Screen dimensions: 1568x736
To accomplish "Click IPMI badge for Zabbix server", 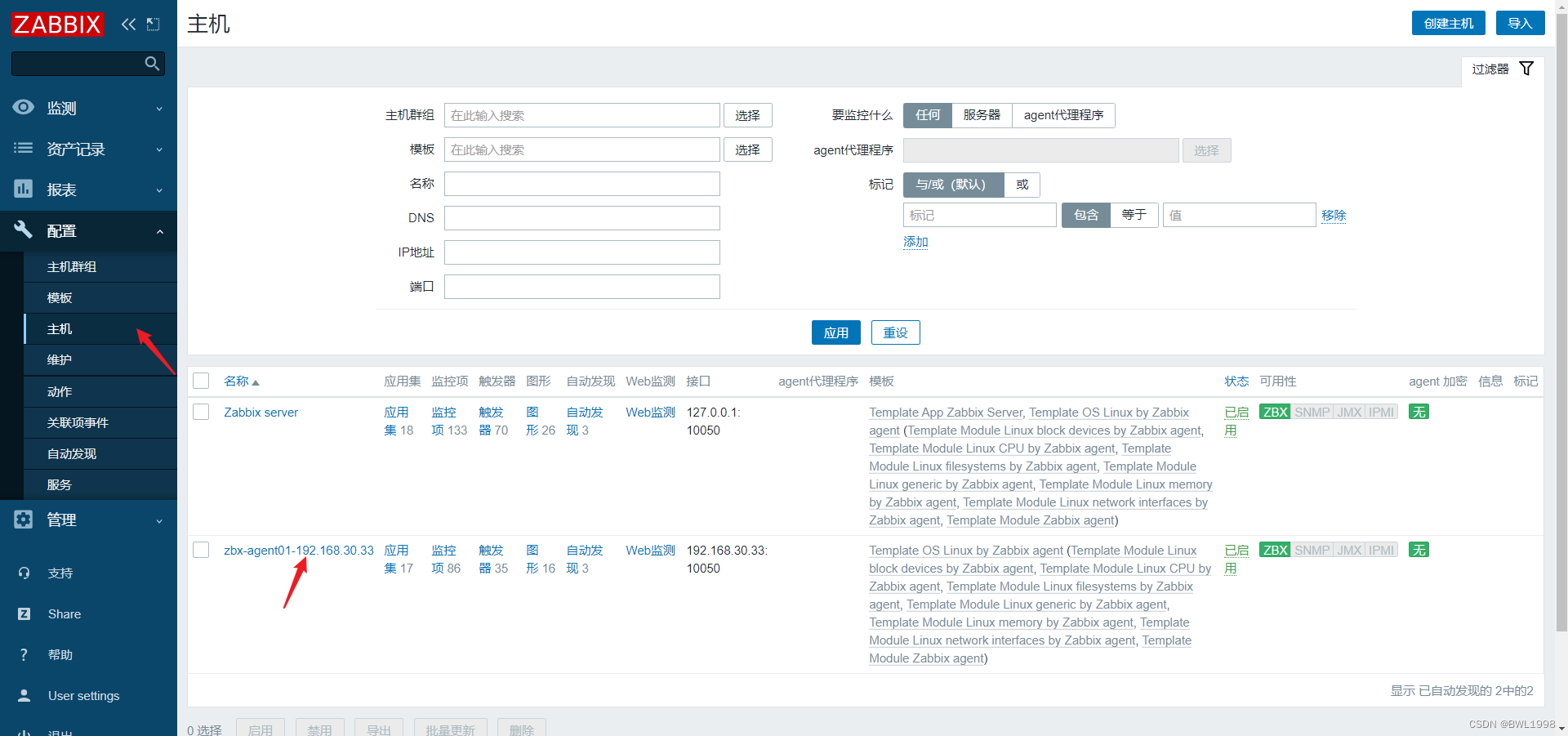I will 1382,412.
